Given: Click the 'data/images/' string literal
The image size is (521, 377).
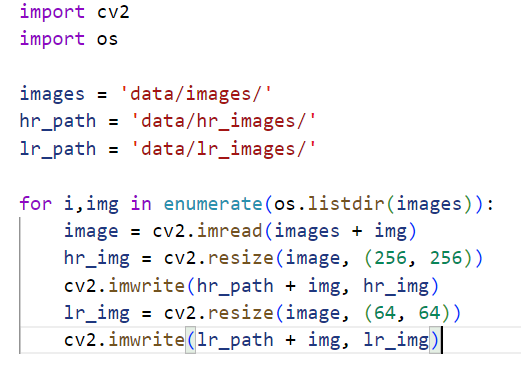Looking at the screenshot, I should click(196, 94).
